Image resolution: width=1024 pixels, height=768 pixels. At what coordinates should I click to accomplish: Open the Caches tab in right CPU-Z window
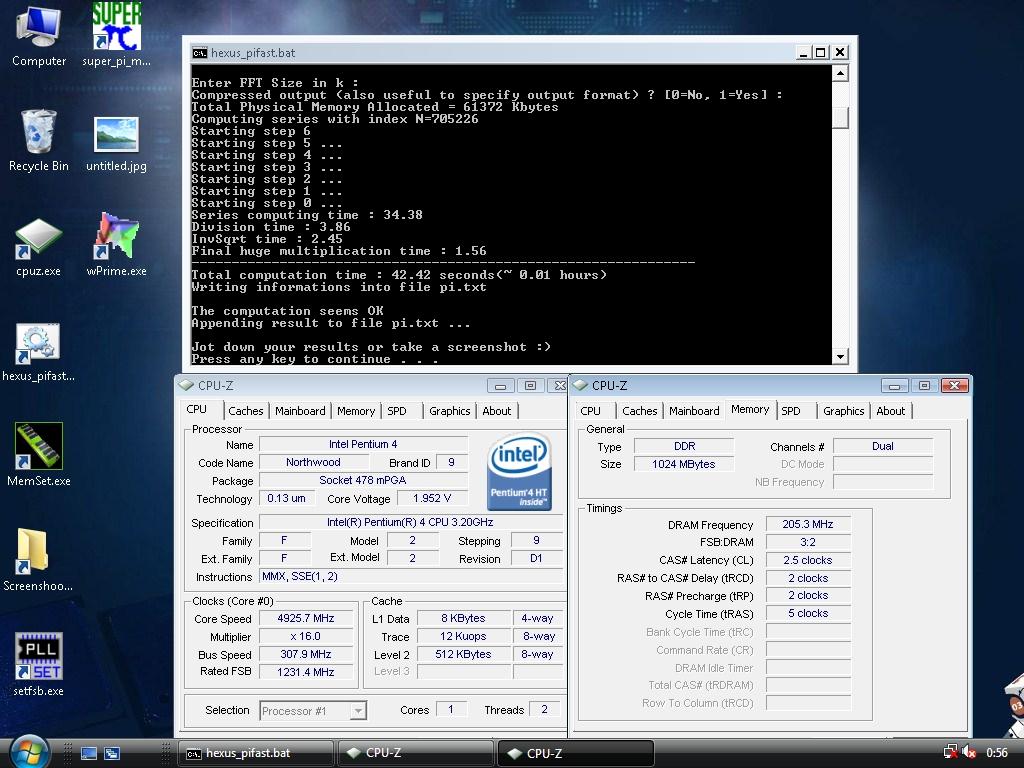click(639, 411)
